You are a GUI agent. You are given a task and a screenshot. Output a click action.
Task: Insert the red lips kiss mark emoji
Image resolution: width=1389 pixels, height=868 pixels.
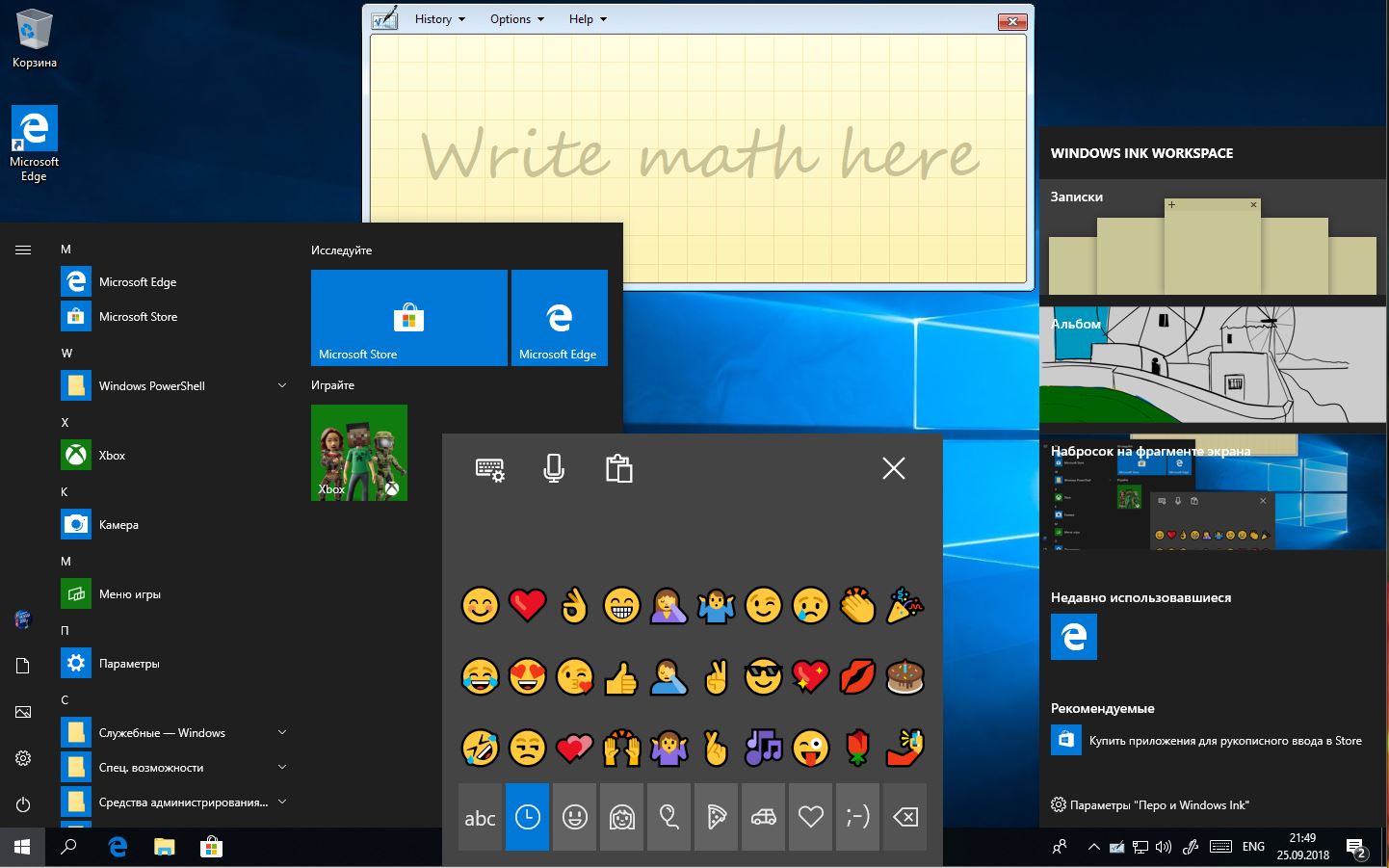point(857,677)
